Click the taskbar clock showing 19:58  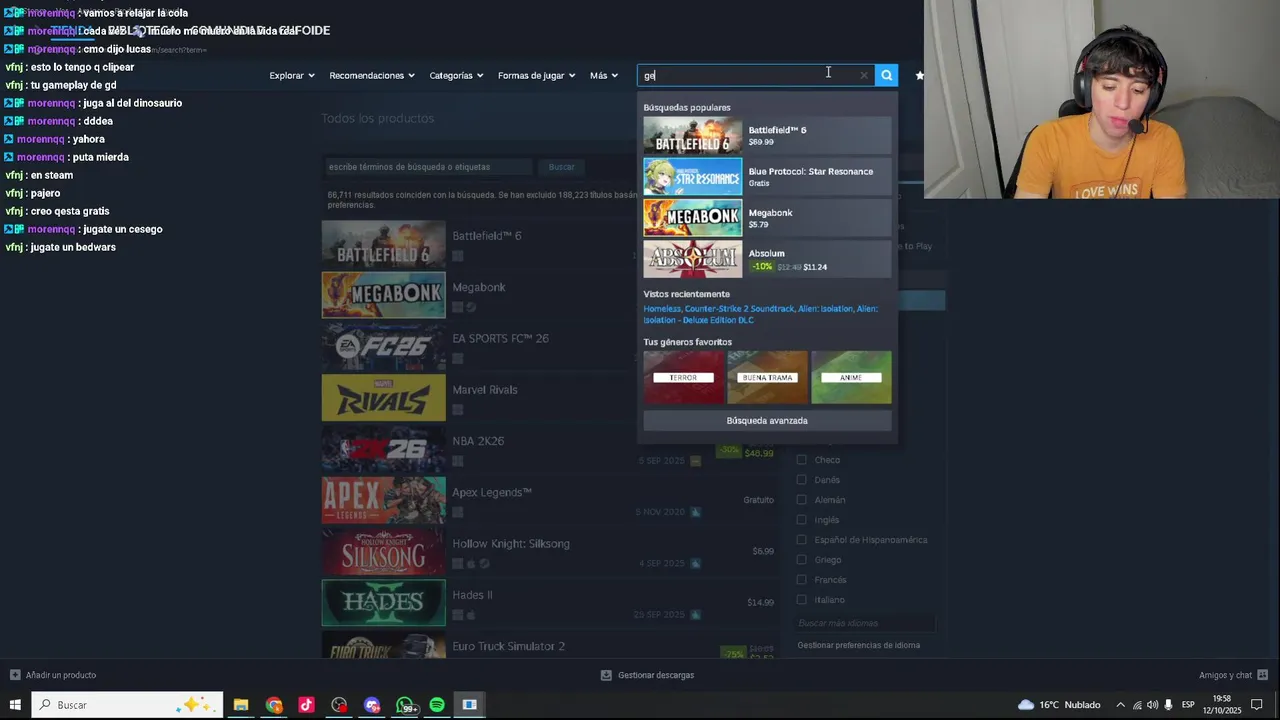[x=1222, y=705]
